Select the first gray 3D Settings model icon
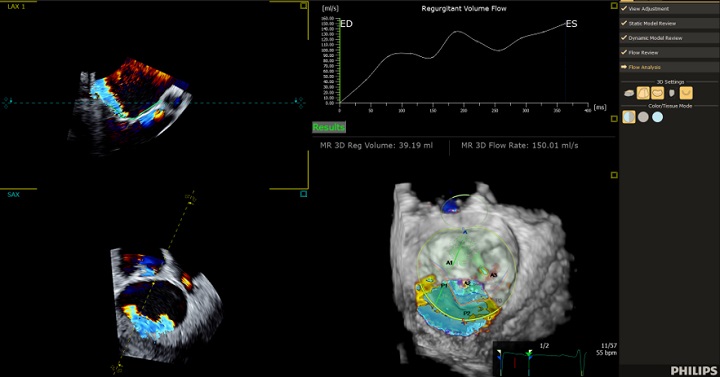Viewport: 720px width, 377px height. (x=629, y=93)
